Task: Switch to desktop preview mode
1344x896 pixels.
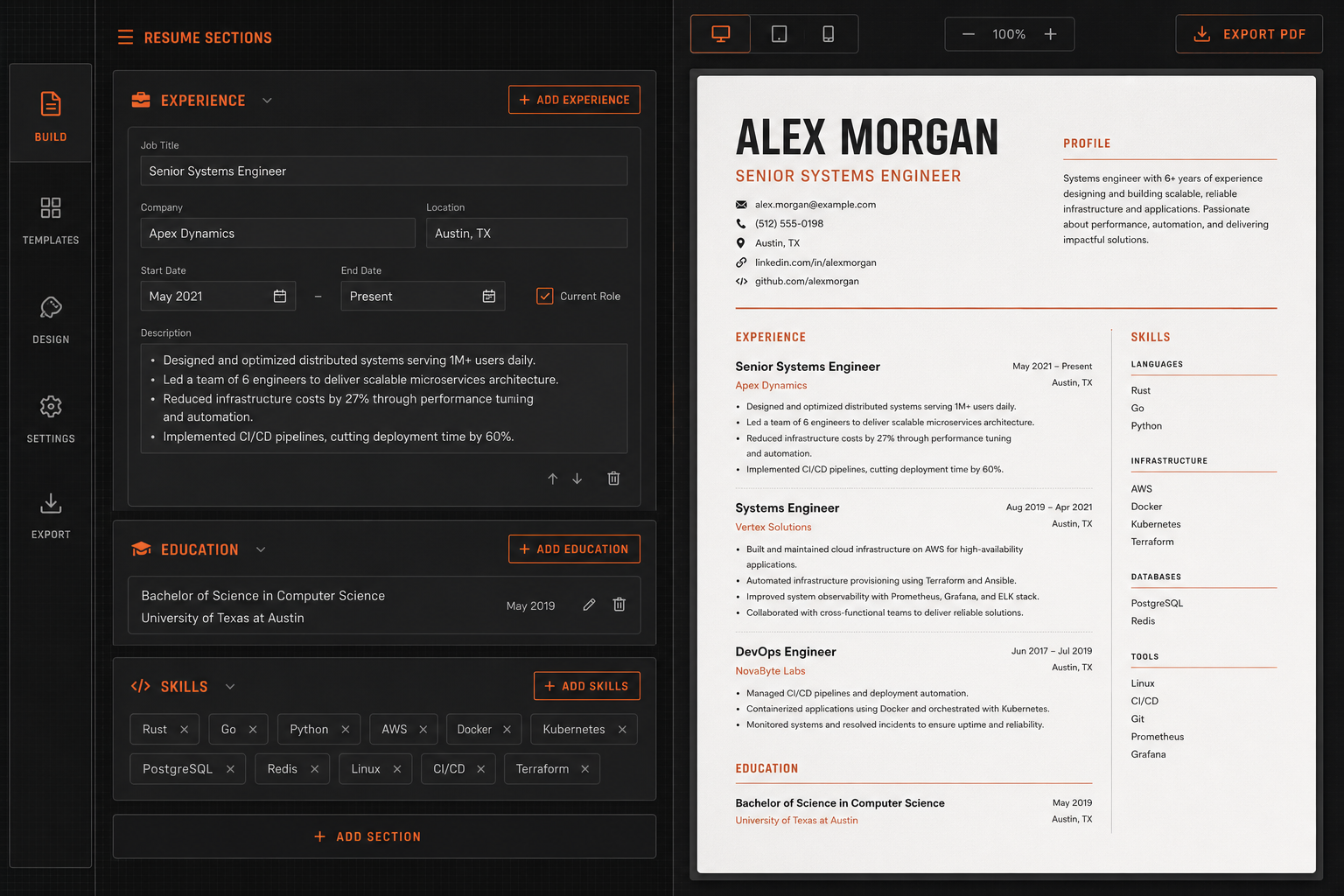Action: point(720,34)
